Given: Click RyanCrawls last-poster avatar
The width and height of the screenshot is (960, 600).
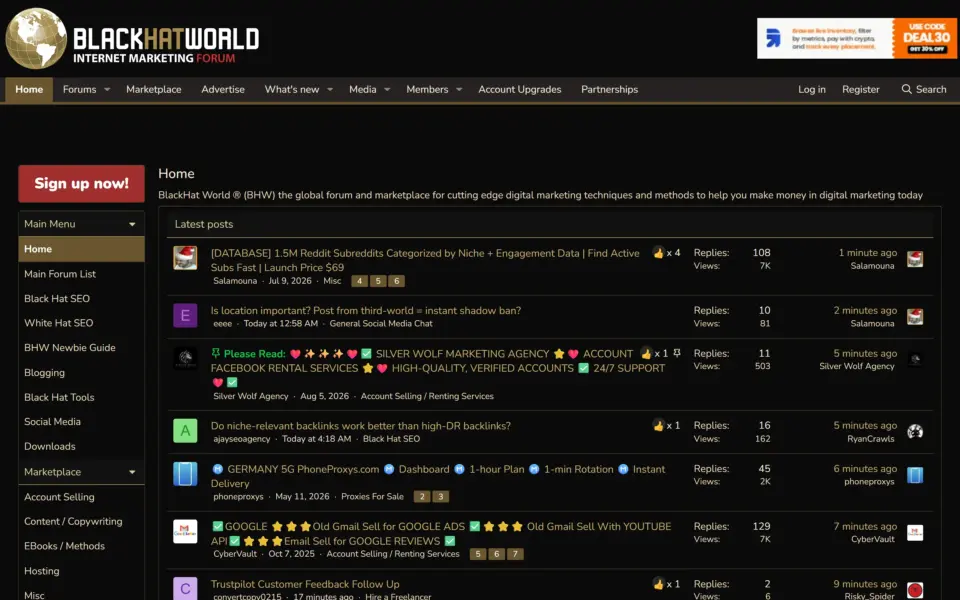Looking at the screenshot, I should (915, 432).
